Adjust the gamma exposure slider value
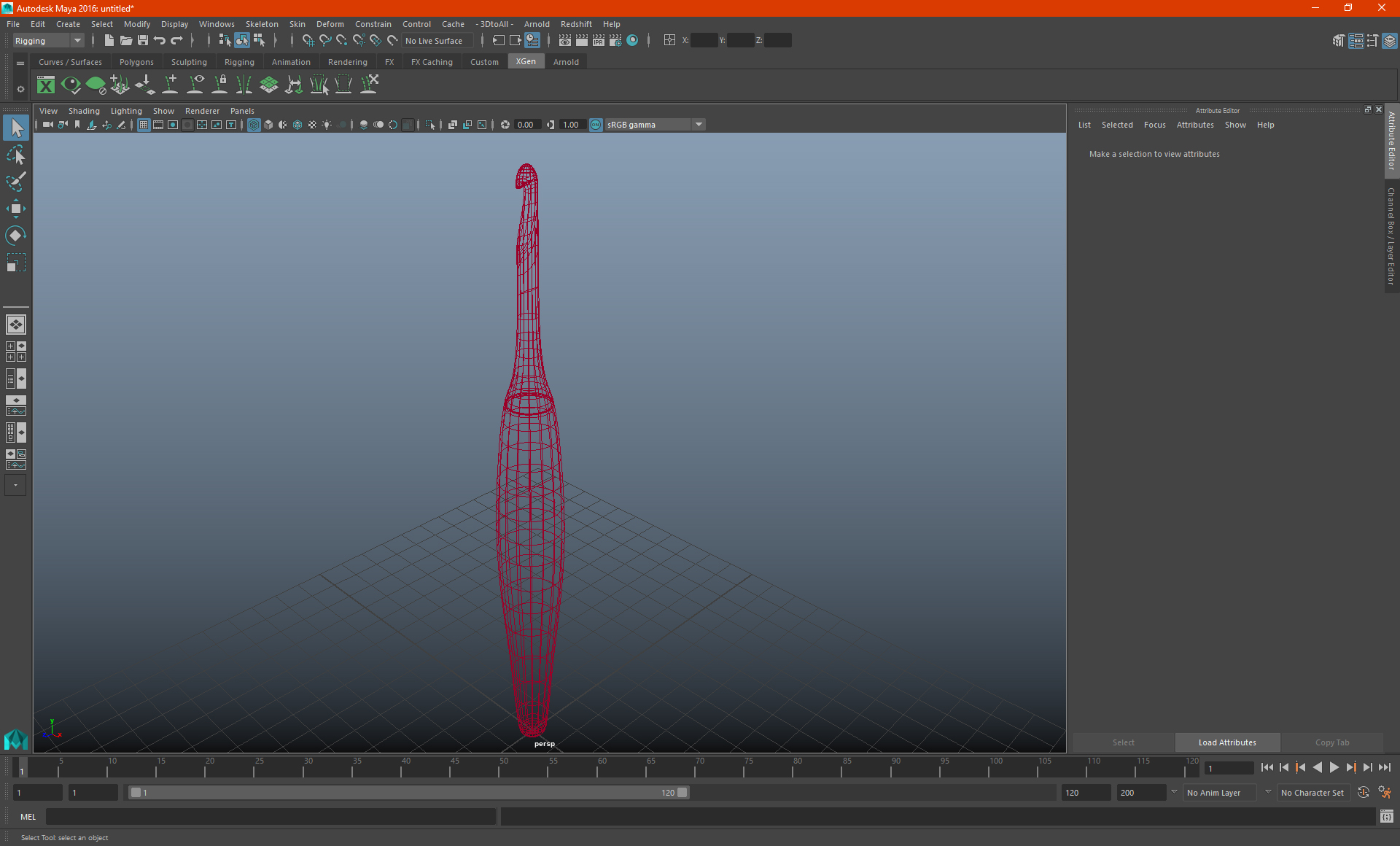 coord(570,124)
